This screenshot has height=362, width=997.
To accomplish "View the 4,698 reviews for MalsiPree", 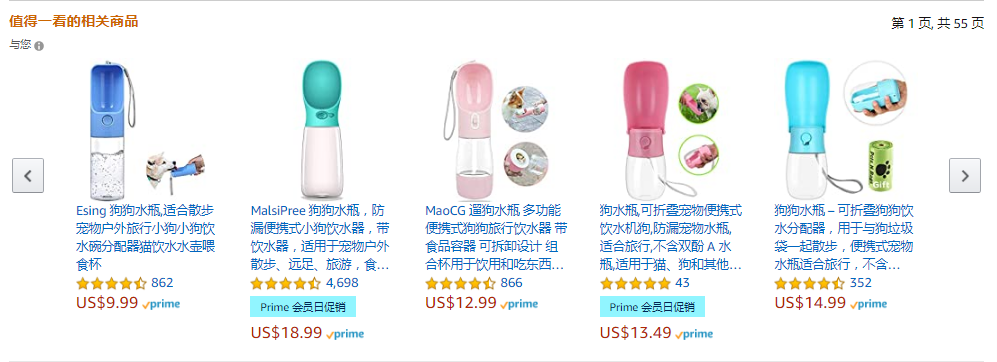I will click(342, 283).
